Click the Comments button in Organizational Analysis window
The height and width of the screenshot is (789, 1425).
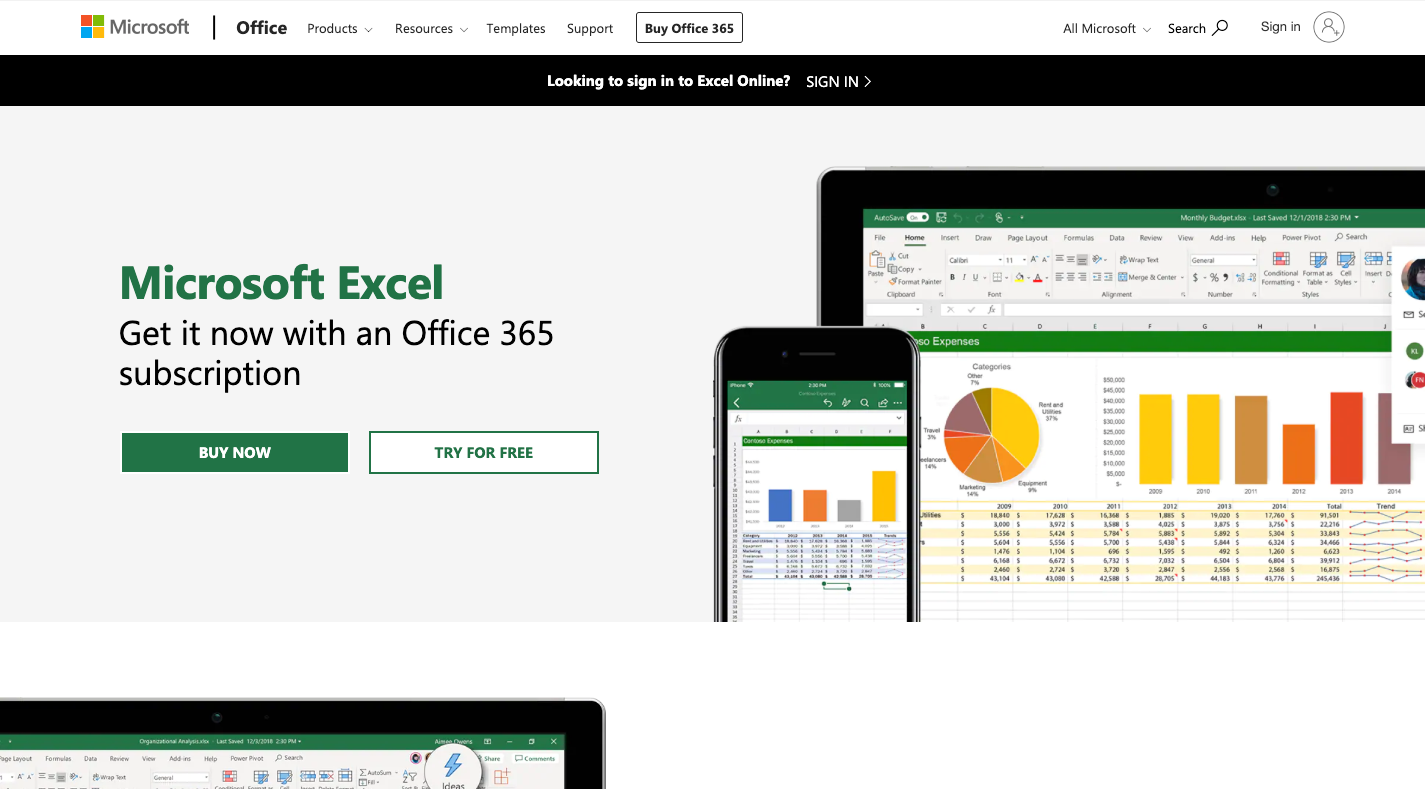(535, 759)
